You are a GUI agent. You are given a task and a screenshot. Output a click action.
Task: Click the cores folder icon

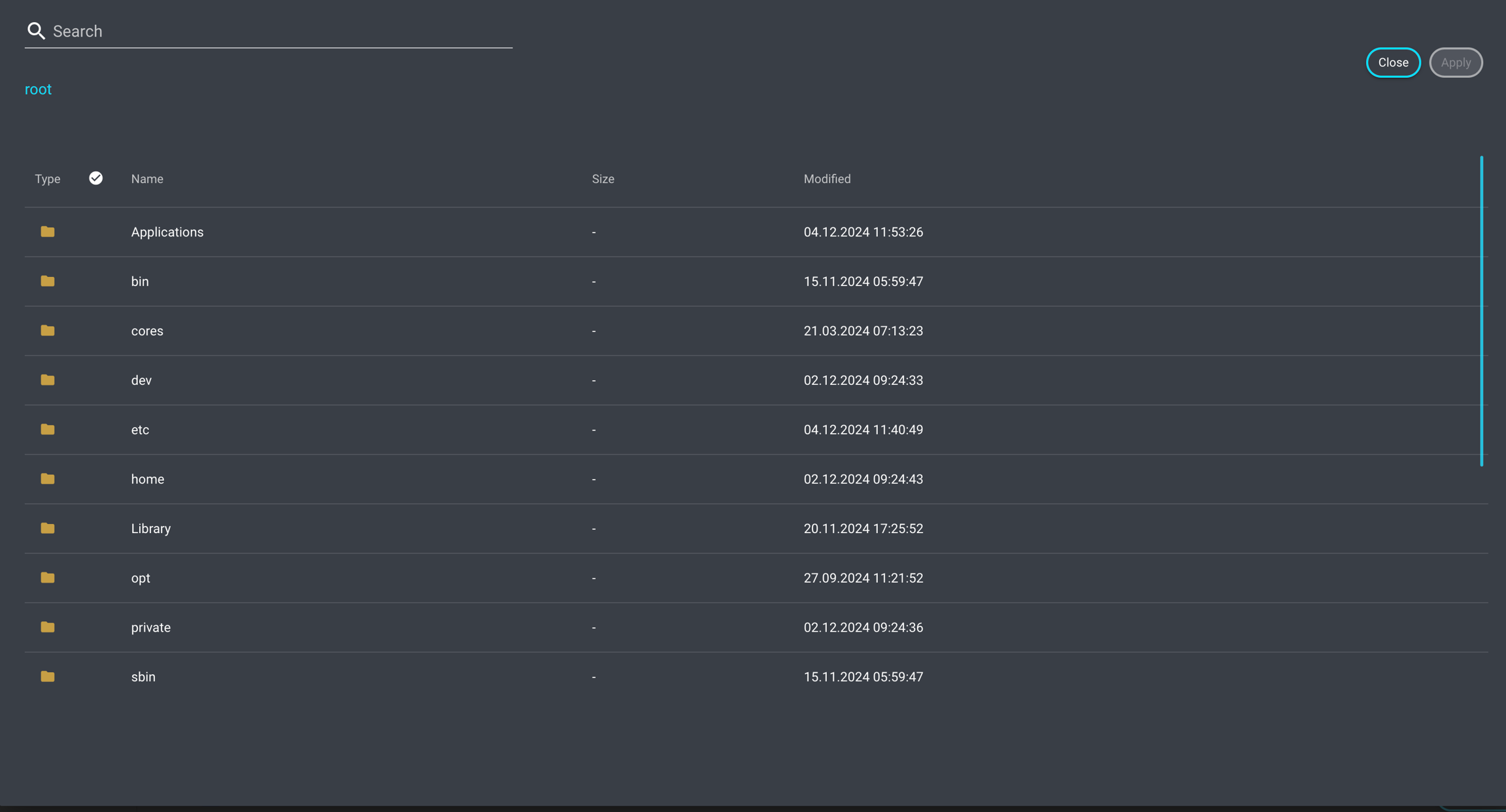click(47, 331)
